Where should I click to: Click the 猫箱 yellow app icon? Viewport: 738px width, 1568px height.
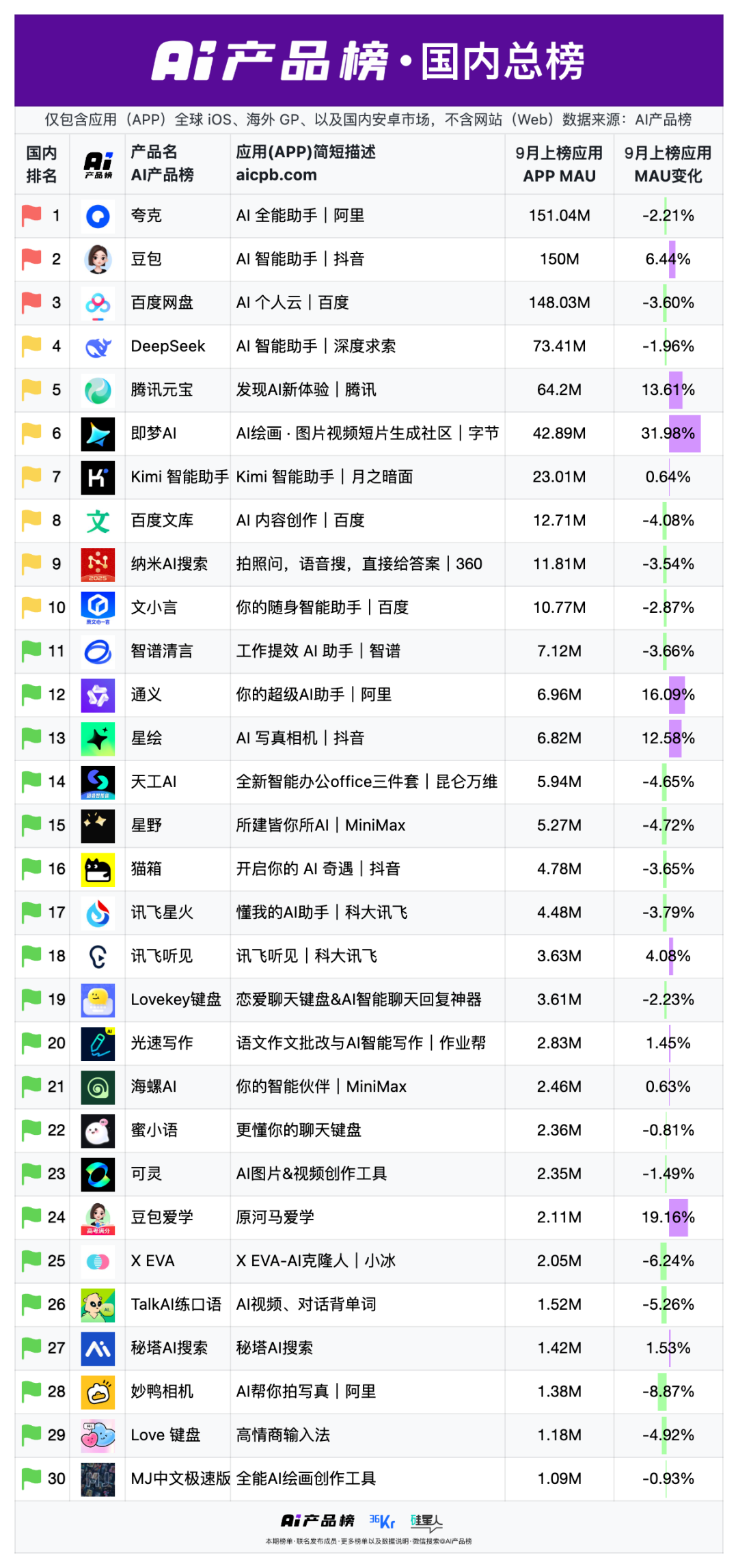pos(98,870)
